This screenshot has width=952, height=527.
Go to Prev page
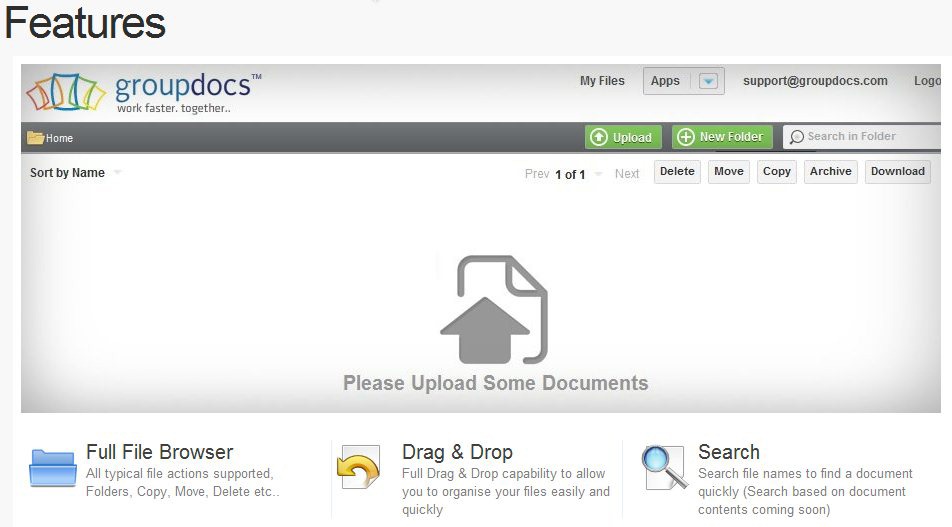pos(537,174)
